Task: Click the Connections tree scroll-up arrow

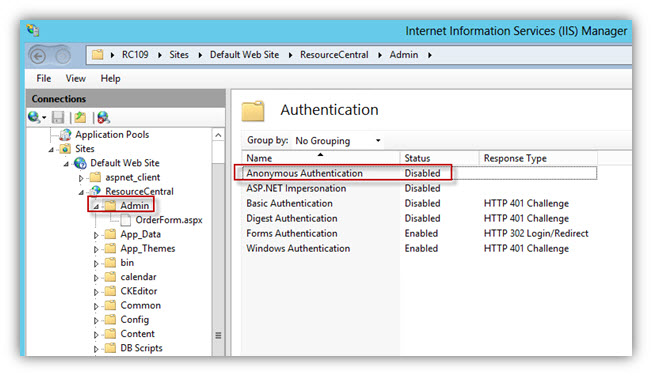Action: click(x=218, y=135)
